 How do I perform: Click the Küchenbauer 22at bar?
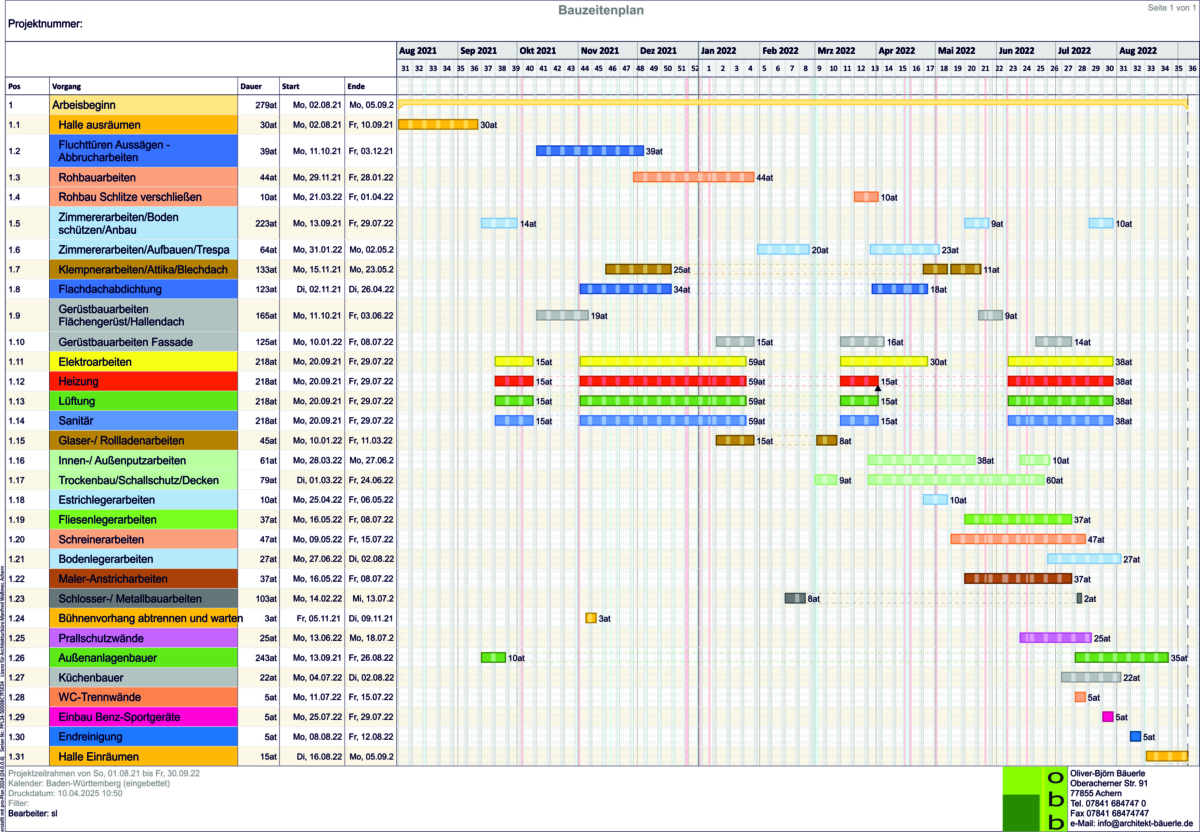pos(1091,677)
